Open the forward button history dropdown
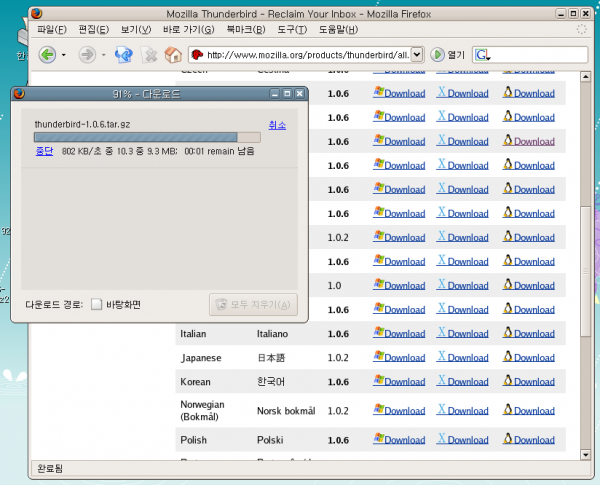This screenshot has width=600, height=485. click(103, 55)
